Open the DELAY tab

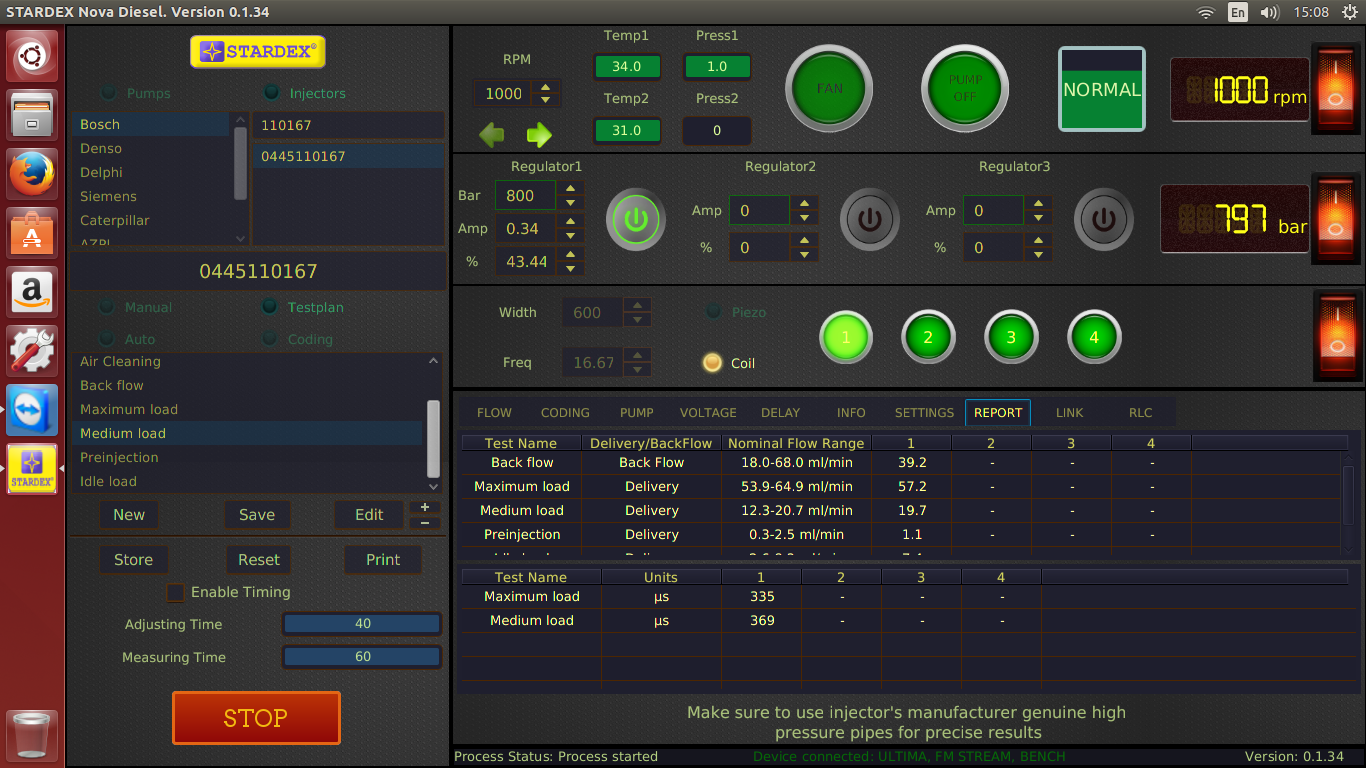coord(780,412)
